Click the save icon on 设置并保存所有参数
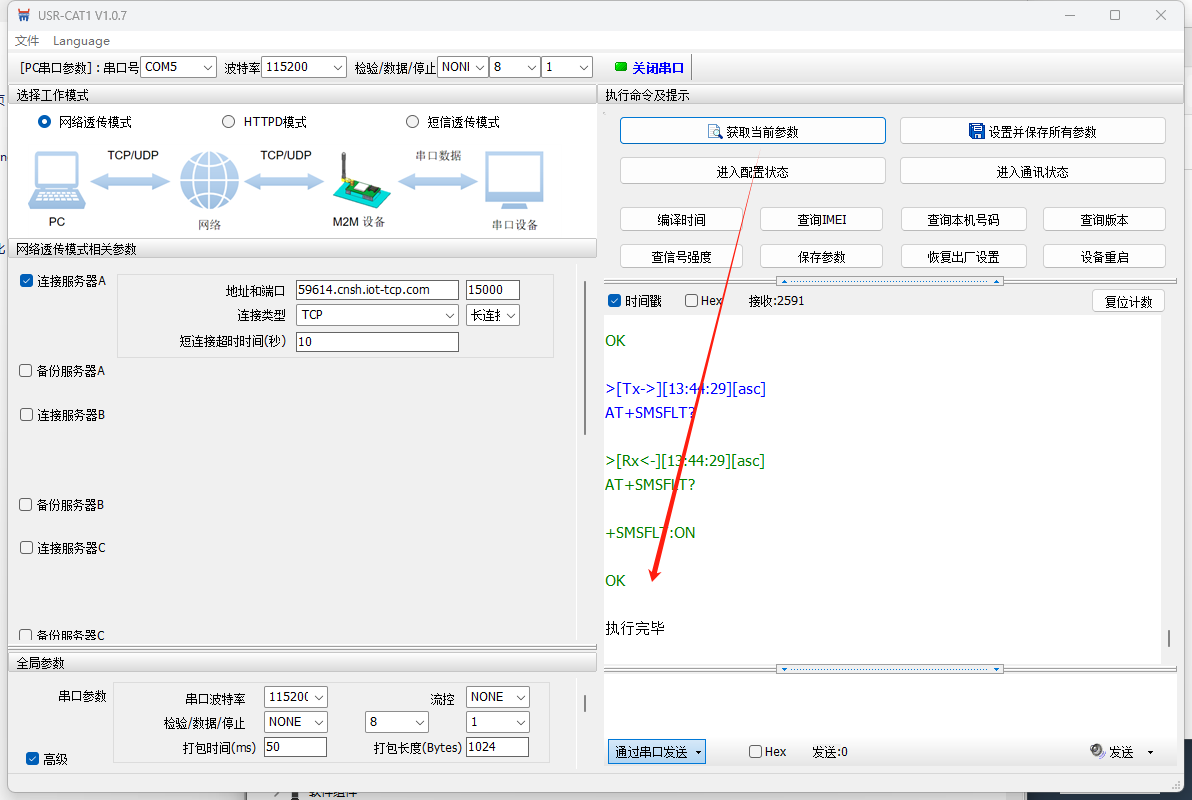This screenshot has width=1192, height=800. click(x=977, y=131)
